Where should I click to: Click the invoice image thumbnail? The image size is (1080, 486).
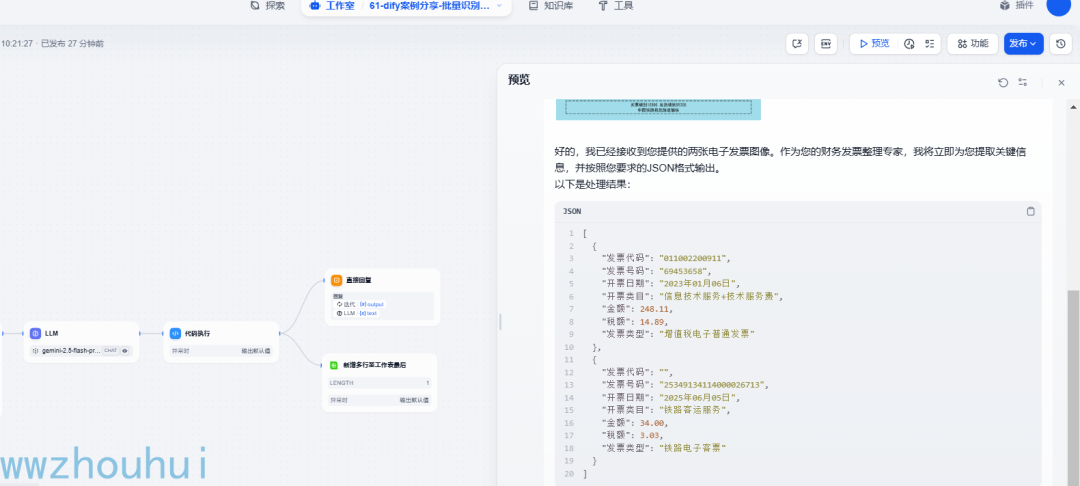pos(658,109)
